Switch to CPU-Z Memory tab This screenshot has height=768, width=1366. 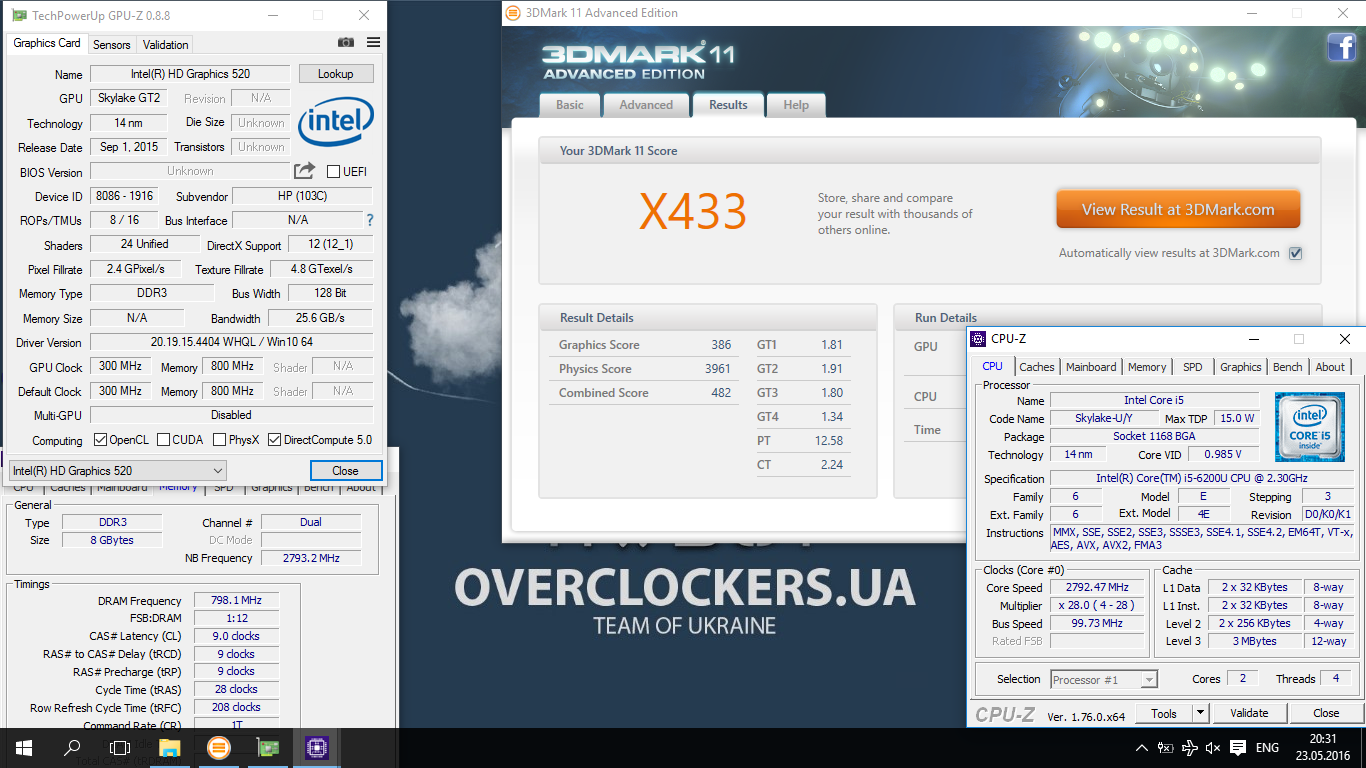tap(1147, 367)
